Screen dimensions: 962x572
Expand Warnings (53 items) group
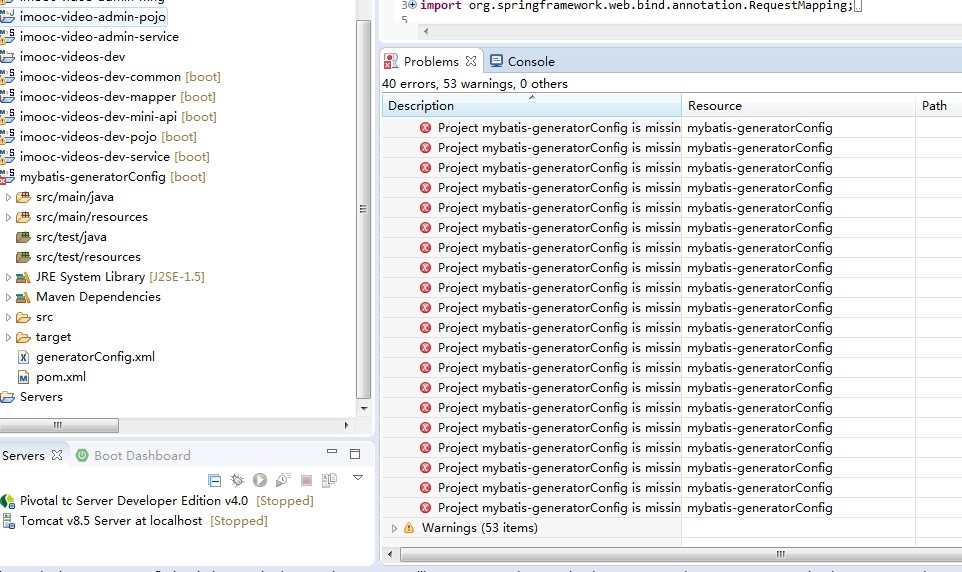pos(394,528)
